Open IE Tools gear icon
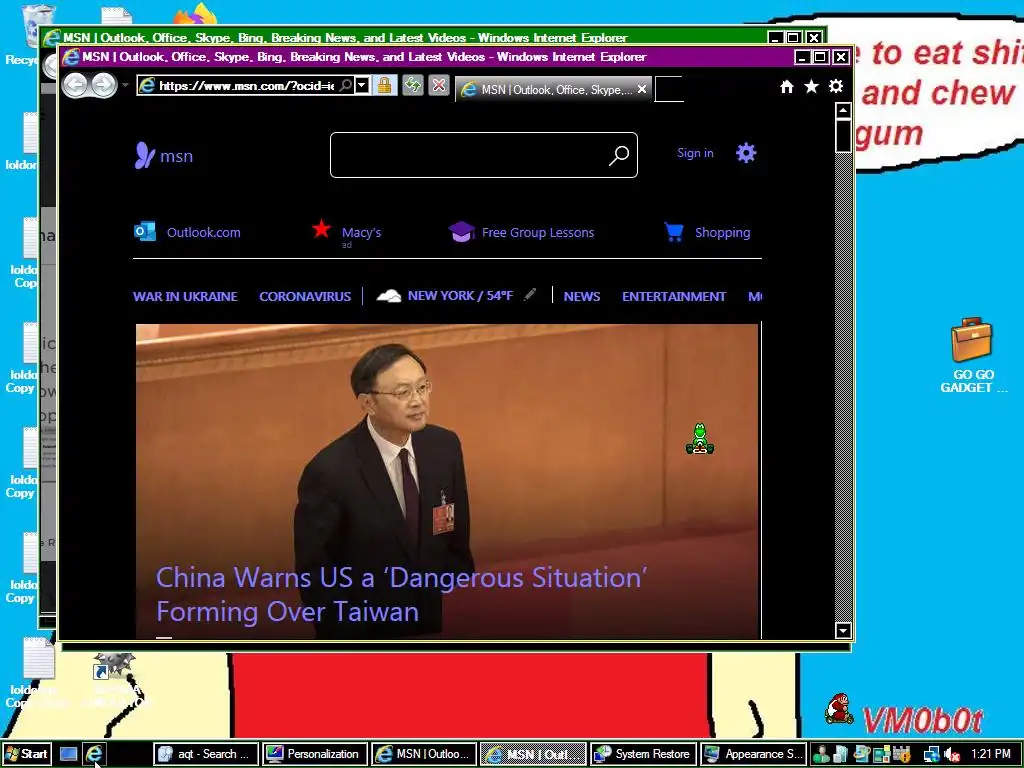Screen dimensions: 1024x768 pyautogui.click(x=836, y=86)
